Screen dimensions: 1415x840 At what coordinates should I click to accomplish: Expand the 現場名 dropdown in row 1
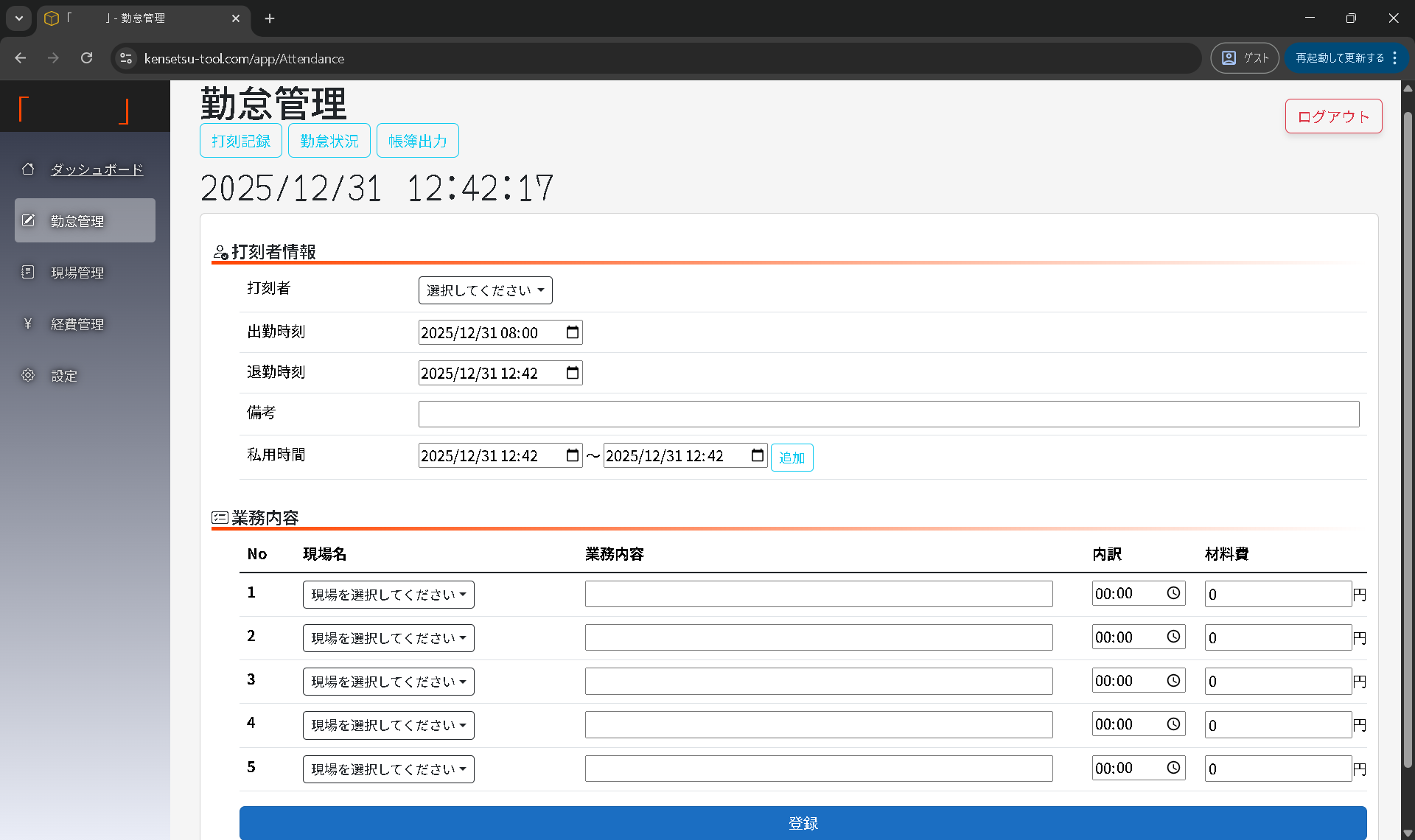point(388,594)
